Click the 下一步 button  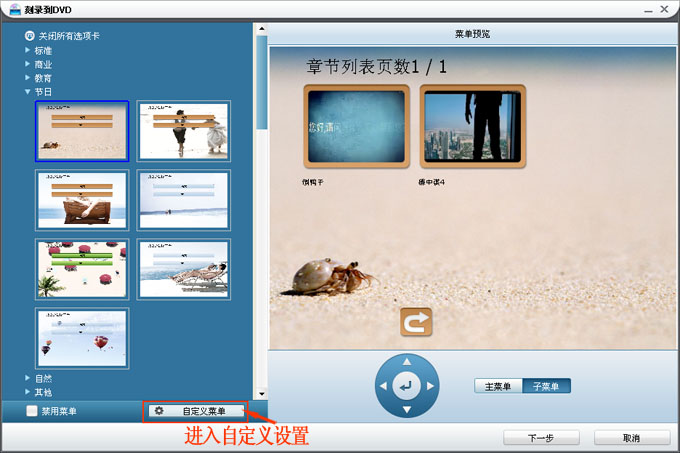click(541, 438)
